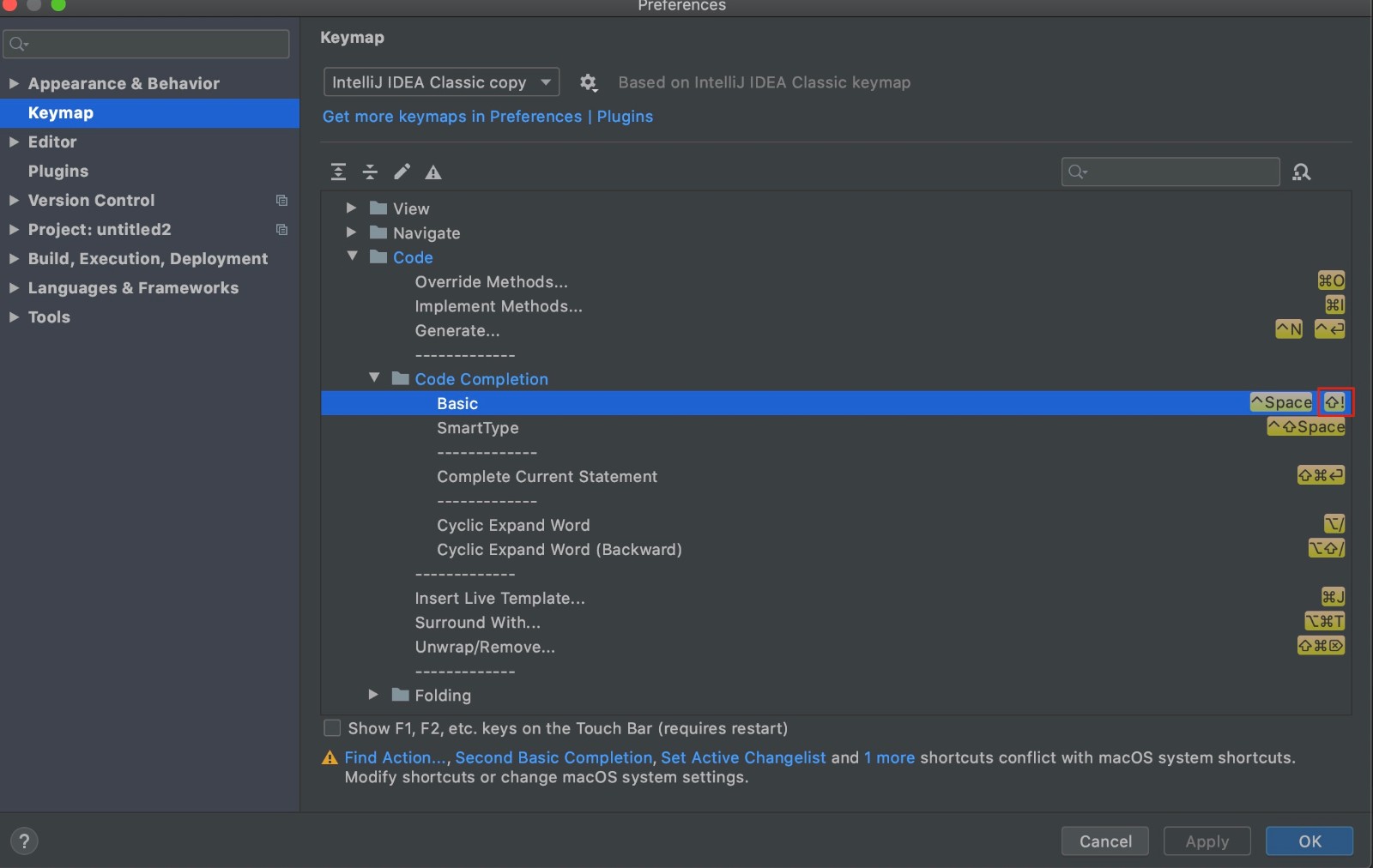Screen dimensions: 1373x868
Task: Click the ⌘O shortcut badge for Override Methods
Action: pyautogui.click(x=1331, y=280)
